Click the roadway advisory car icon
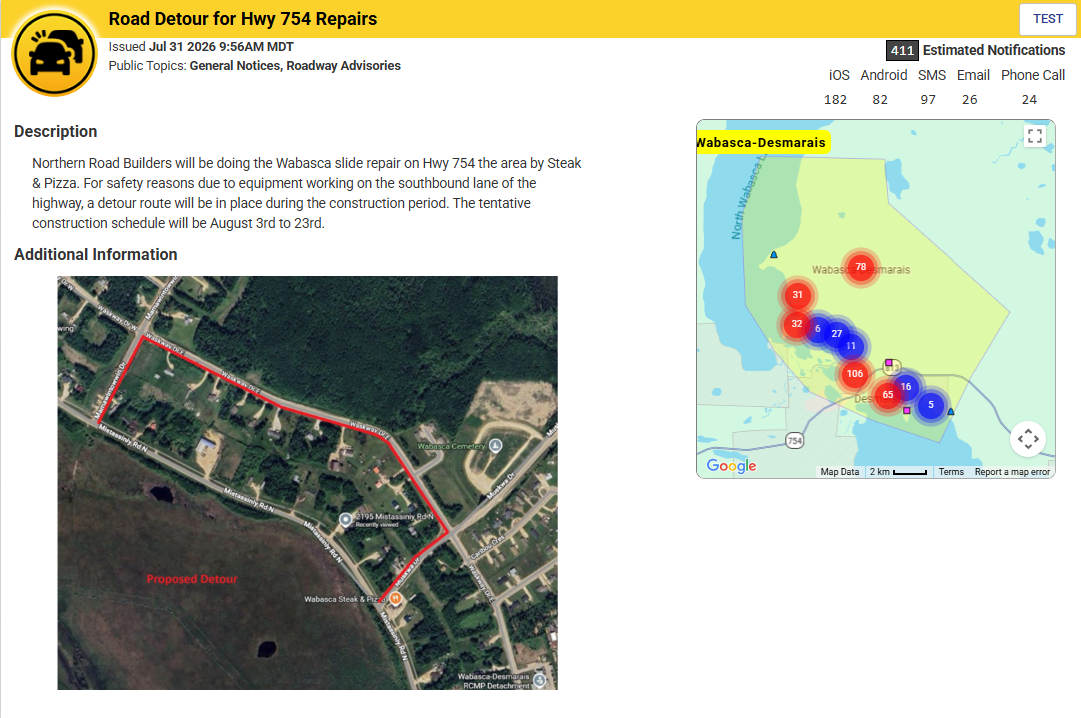The image size is (1081, 718). click(54, 54)
